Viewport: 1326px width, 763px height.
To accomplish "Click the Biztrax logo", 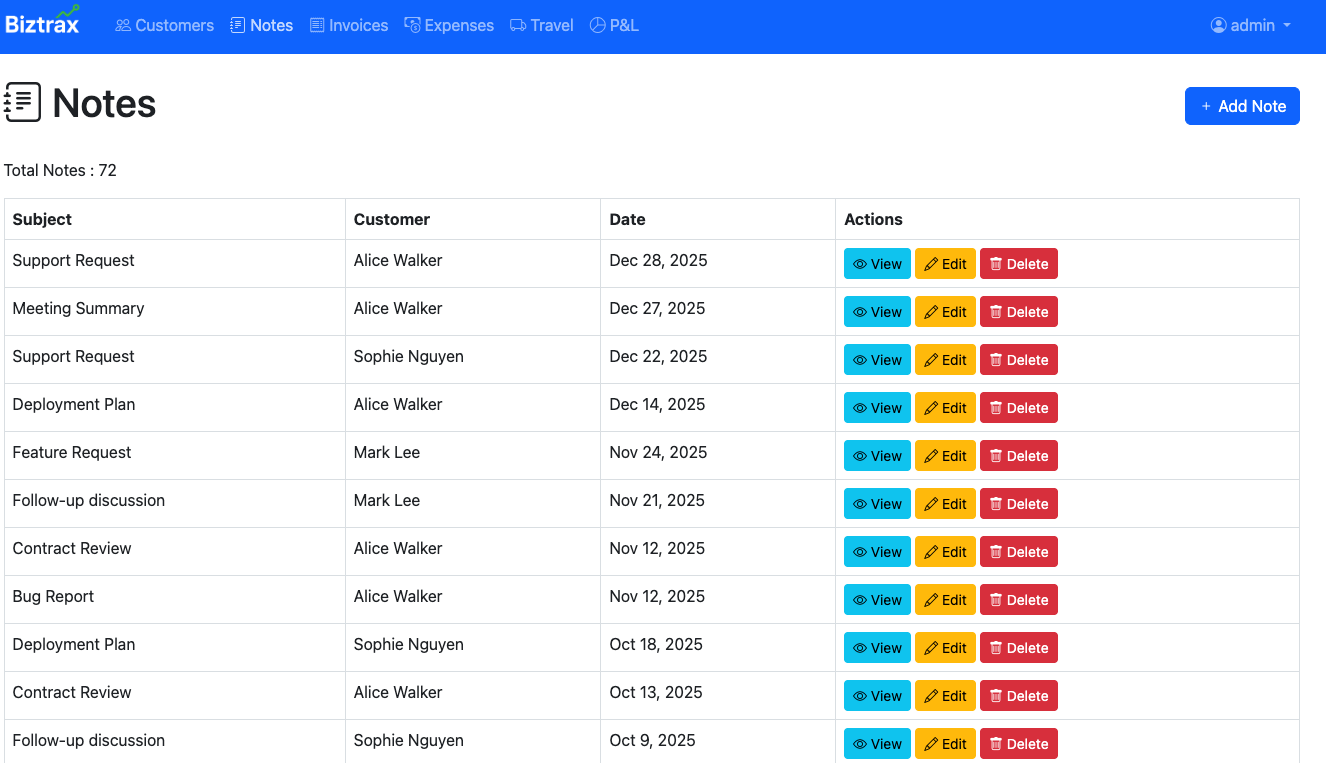I will coord(43,22).
